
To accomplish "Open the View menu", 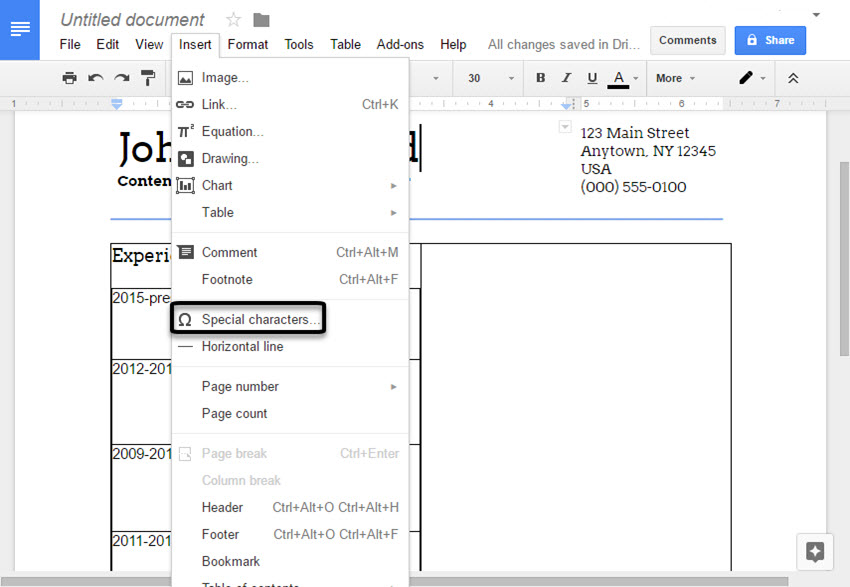I will [149, 44].
